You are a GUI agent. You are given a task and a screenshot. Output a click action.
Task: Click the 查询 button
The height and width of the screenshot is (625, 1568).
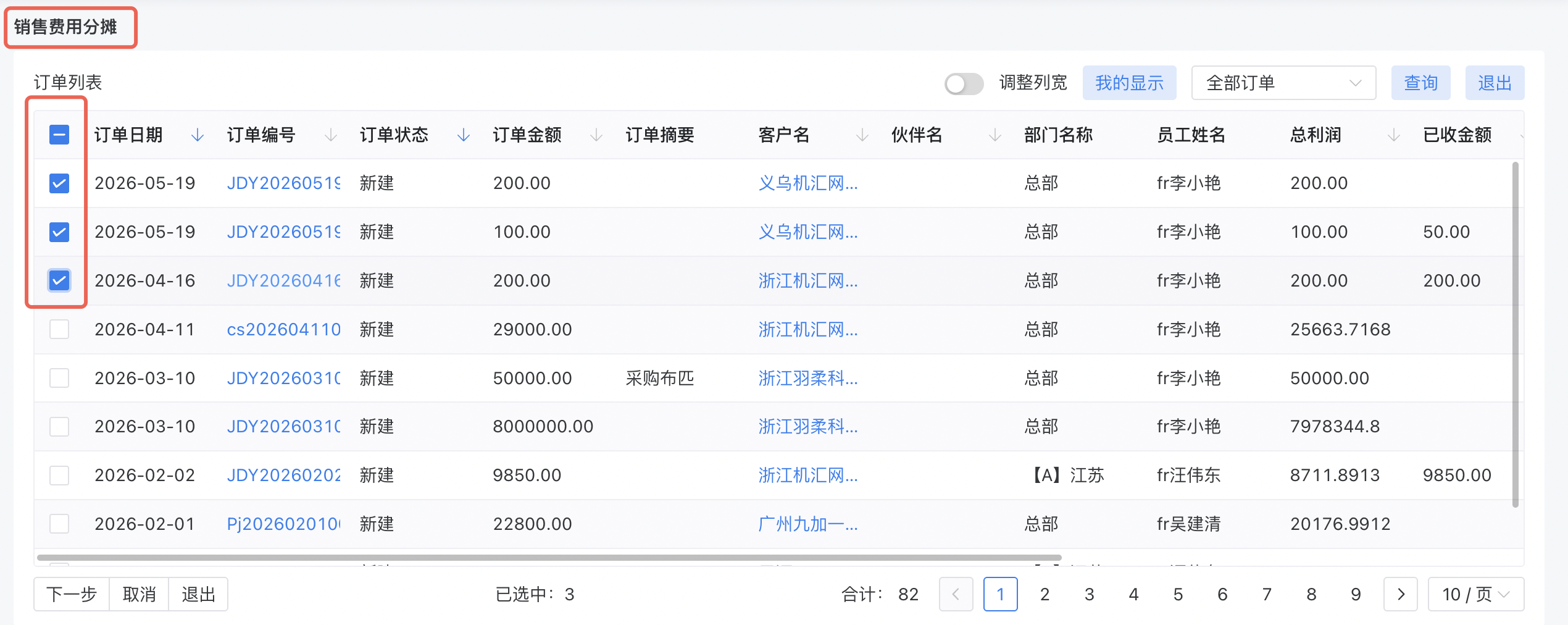[1420, 83]
